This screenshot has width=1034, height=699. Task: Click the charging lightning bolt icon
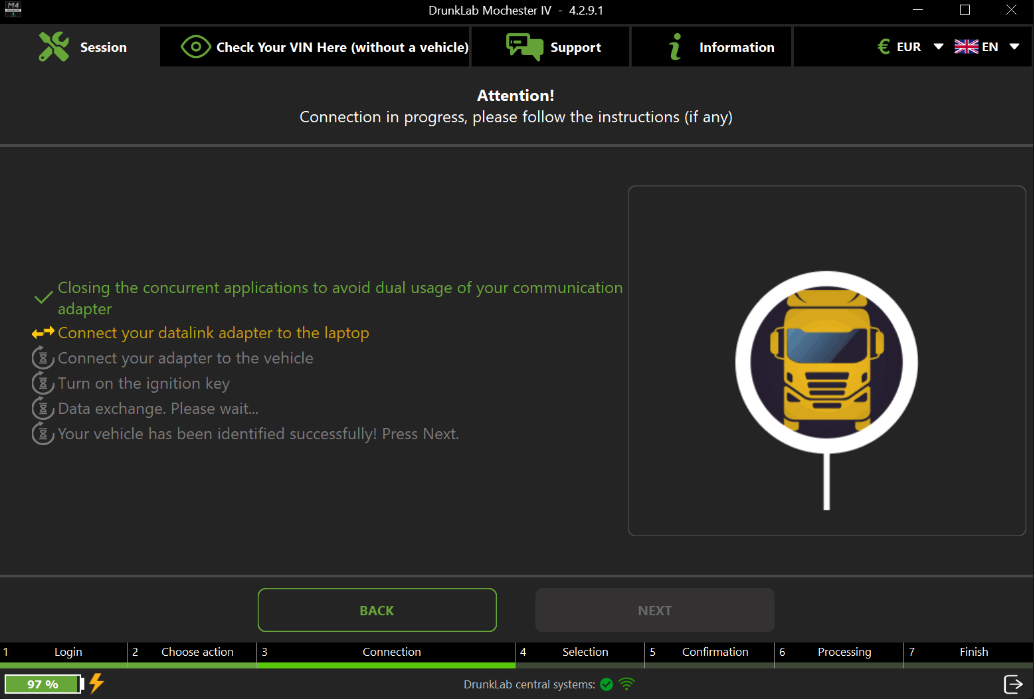tap(95, 683)
